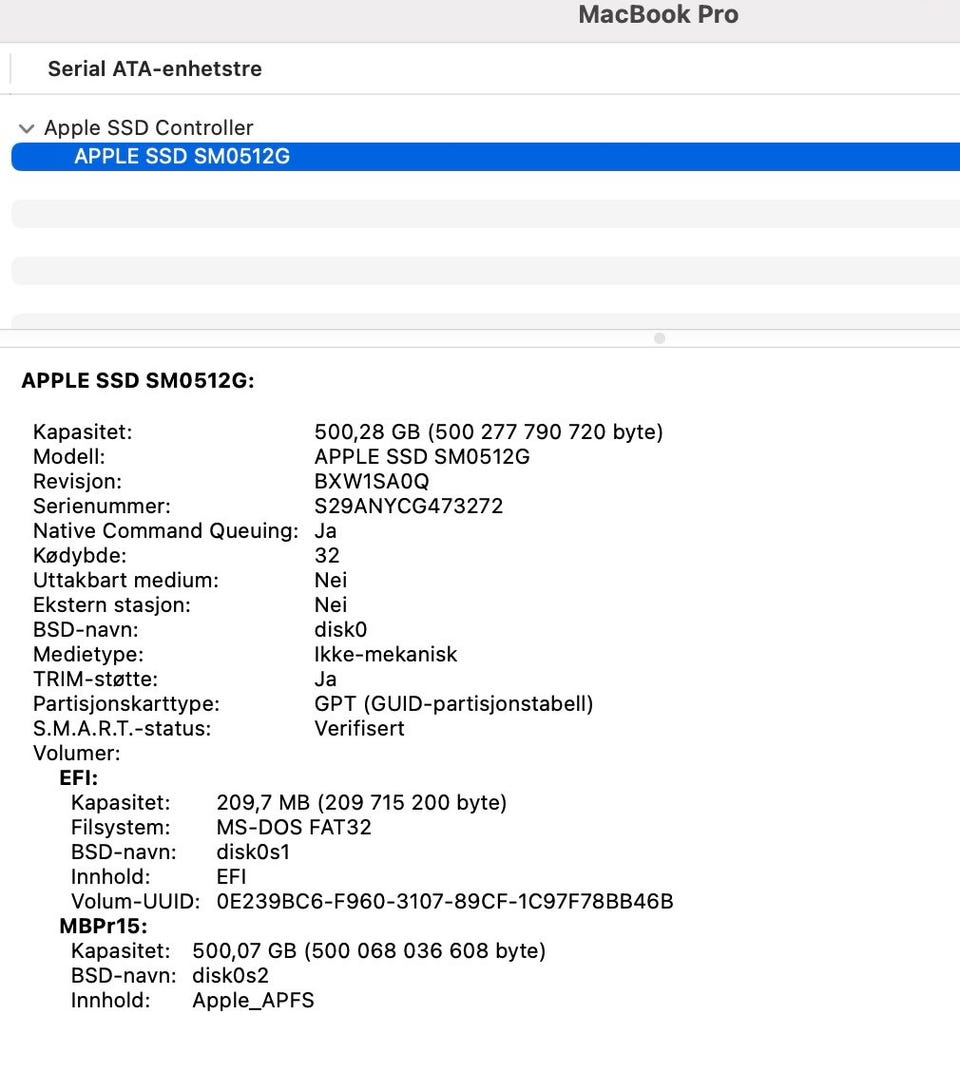Screen dimensions: 960x1072
Task: Click capacity value 500,28 GB
Action: tap(489, 432)
